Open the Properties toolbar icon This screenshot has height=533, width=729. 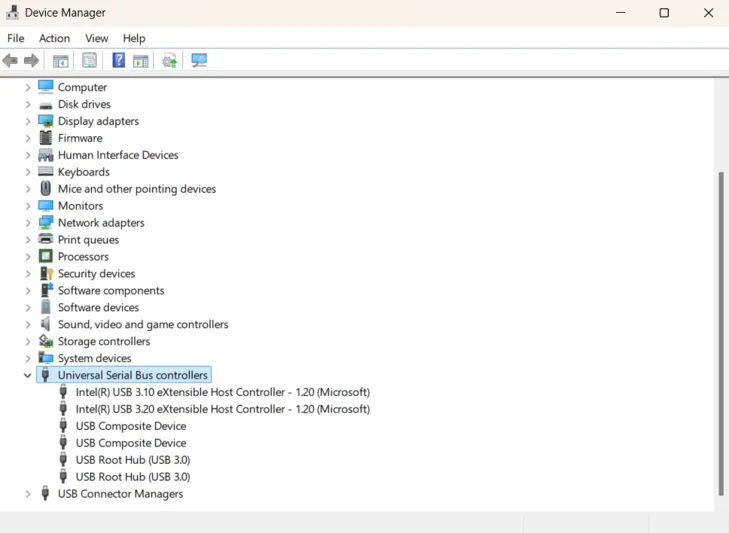[89, 60]
